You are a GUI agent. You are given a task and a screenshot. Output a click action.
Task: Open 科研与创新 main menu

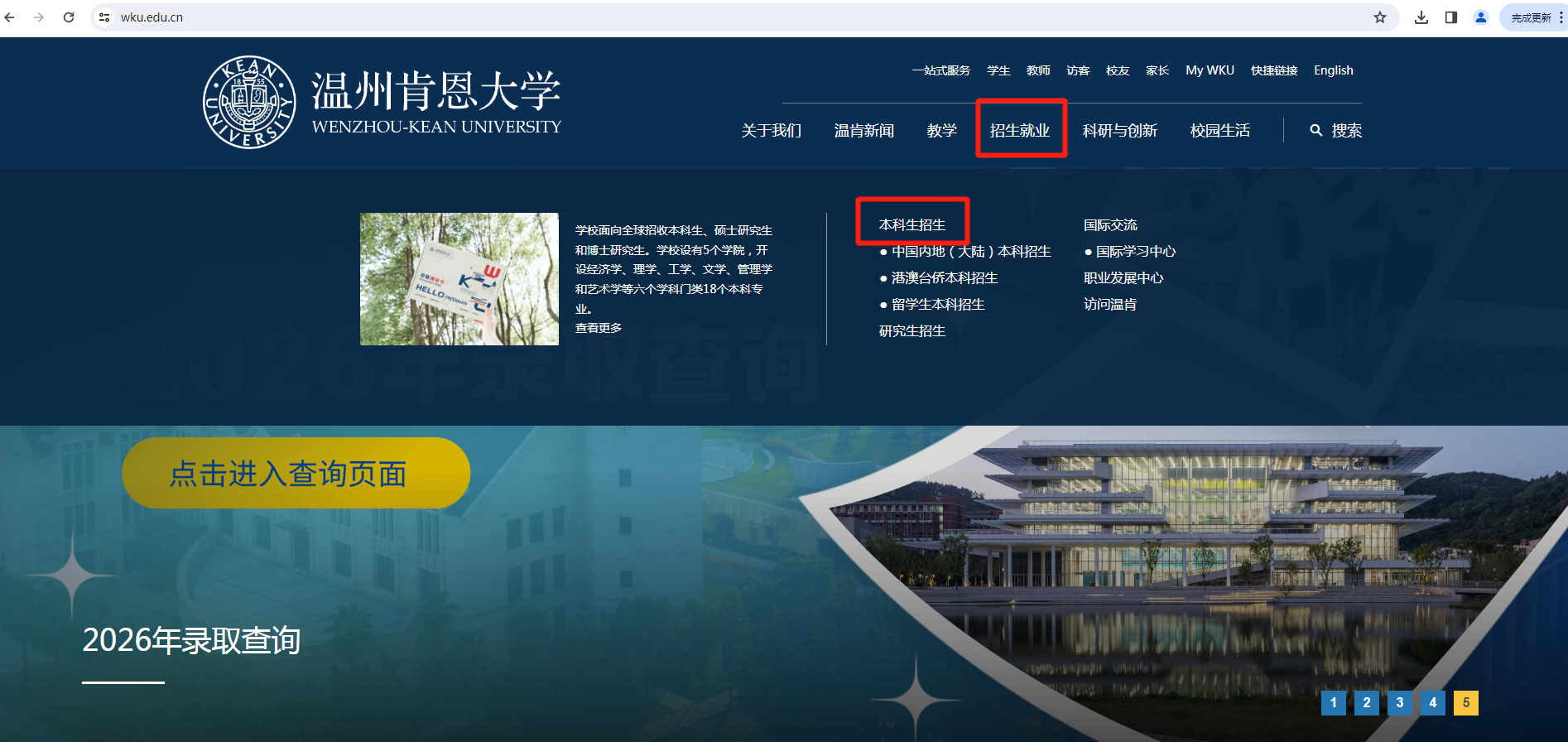1120,131
